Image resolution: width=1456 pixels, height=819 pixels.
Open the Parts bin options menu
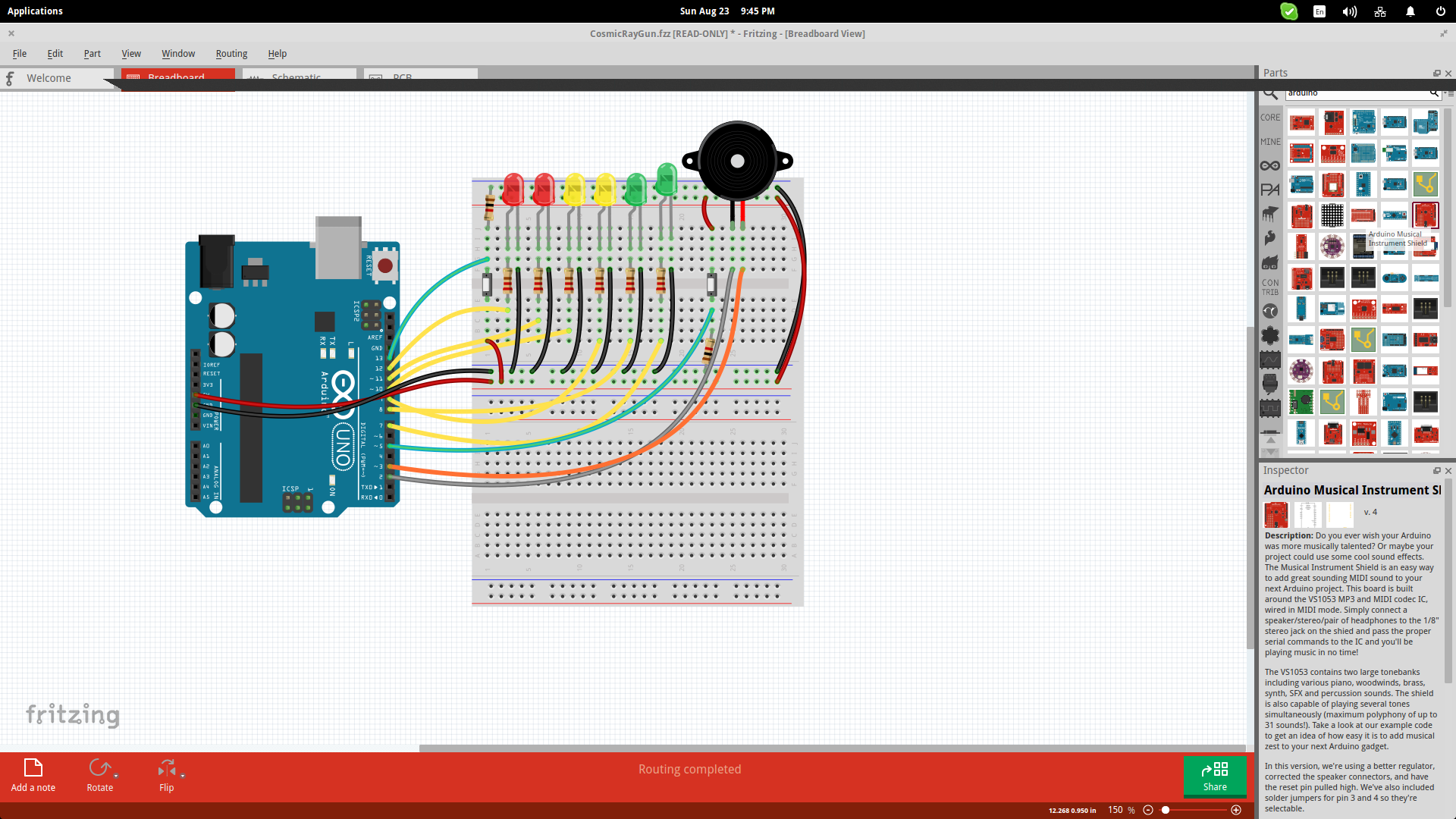point(1451,94)
